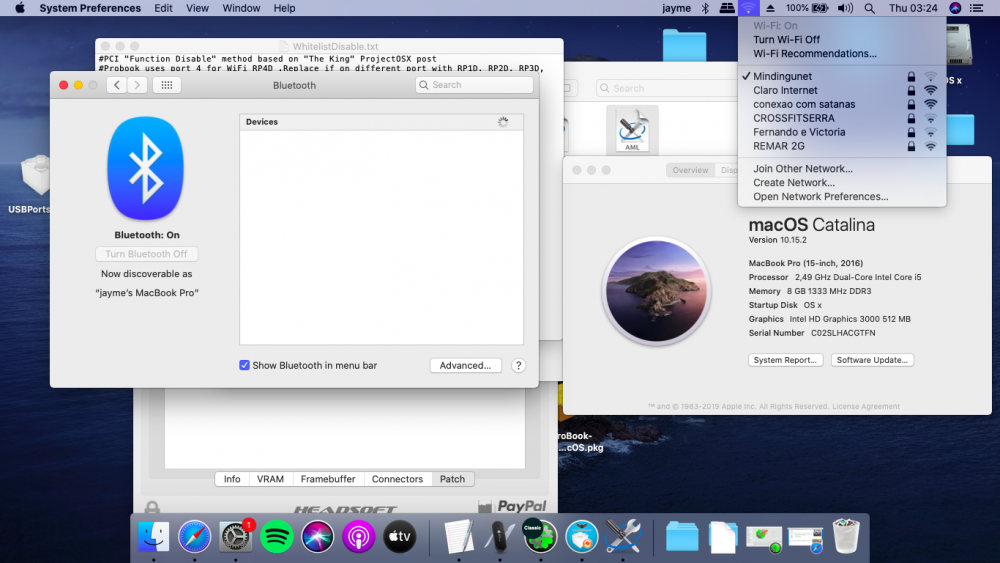
Task: Click the Finder window search field
Action: pyautogui.click(x=666, y=88)
